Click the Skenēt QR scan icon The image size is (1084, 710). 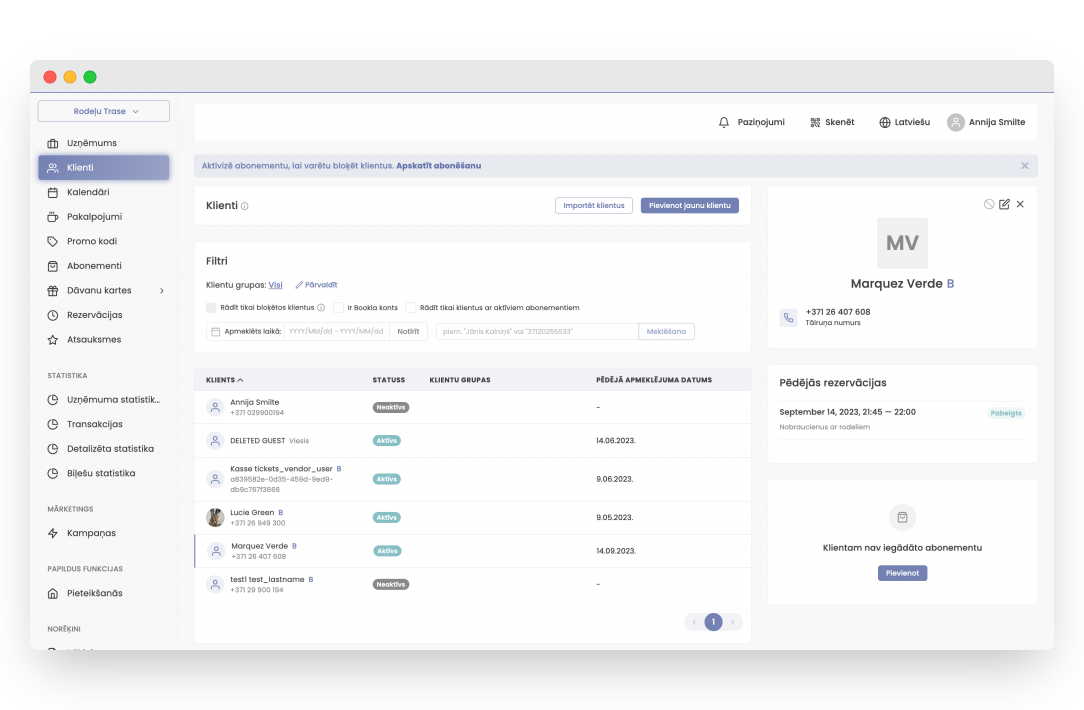point(815,122)
